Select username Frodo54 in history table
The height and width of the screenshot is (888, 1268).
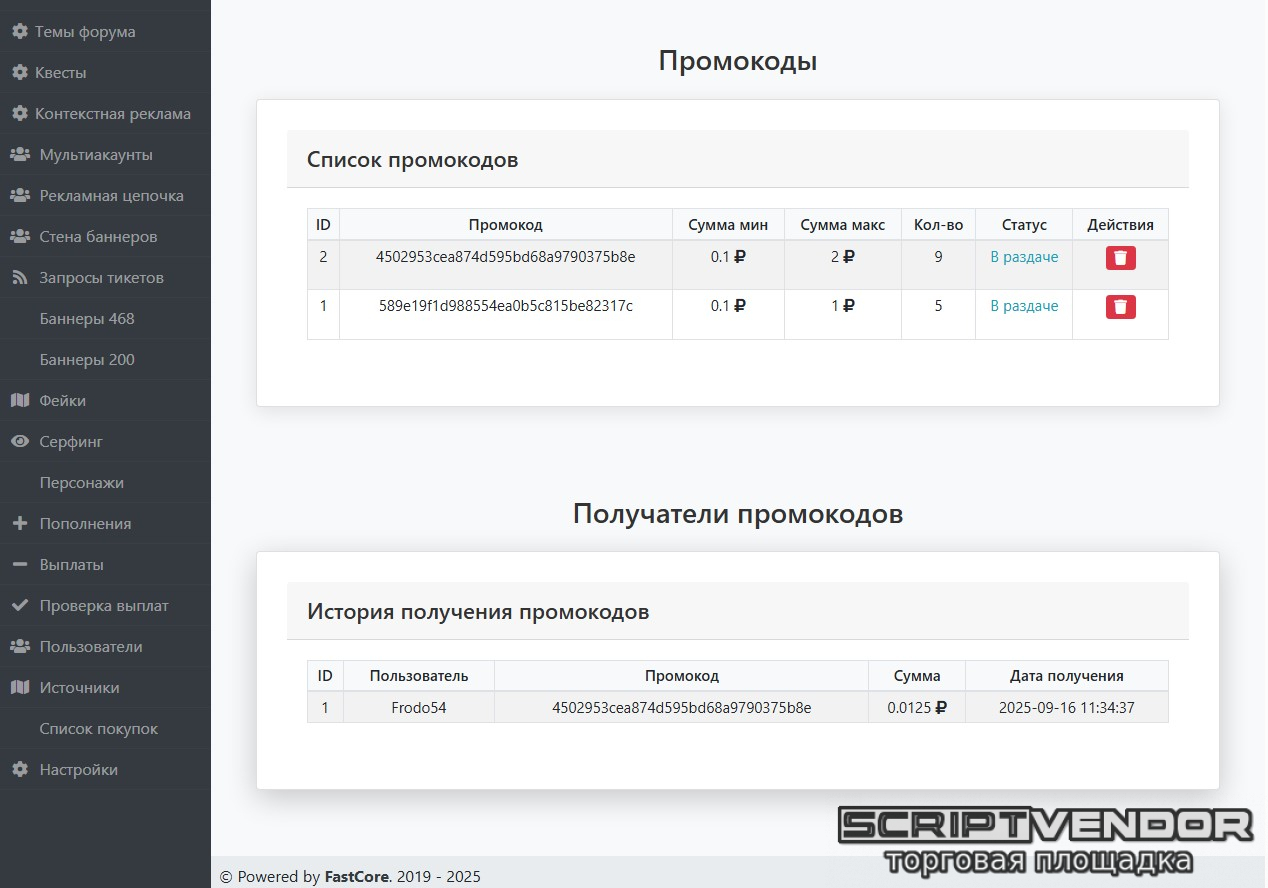(x=418, y=708)
